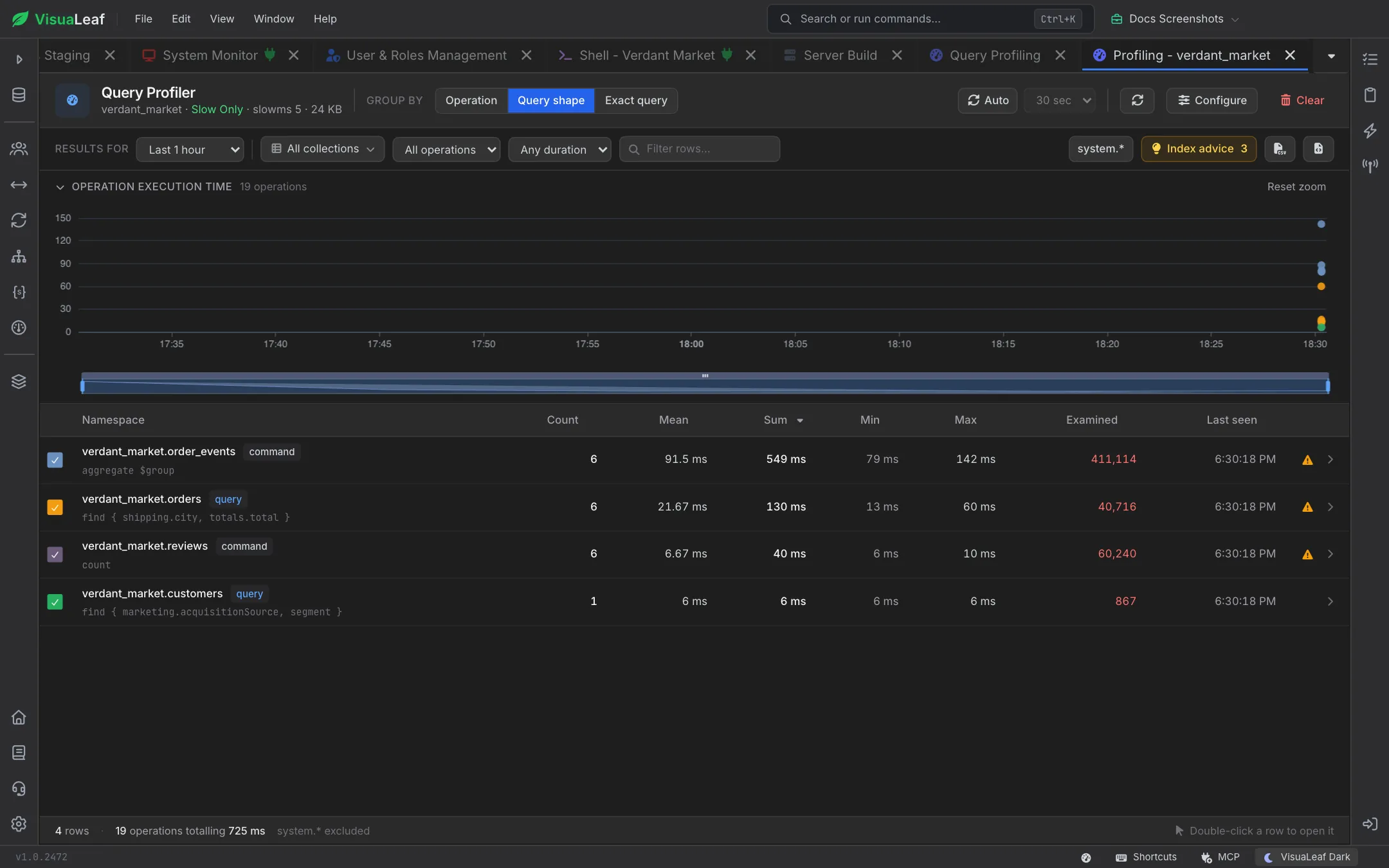The image size is (1389, 868).
Task: Open the curly braces schema sidebar icon
Action: click(19, 292)
